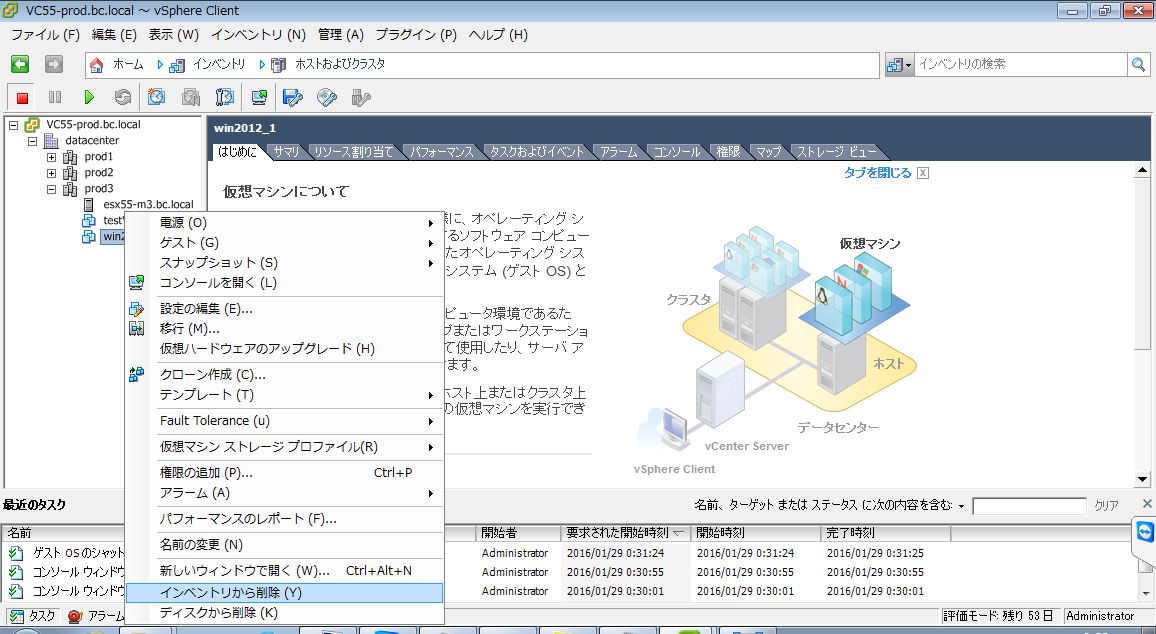
Task: Switch to the コンソール tab
Action: point(677,152)
